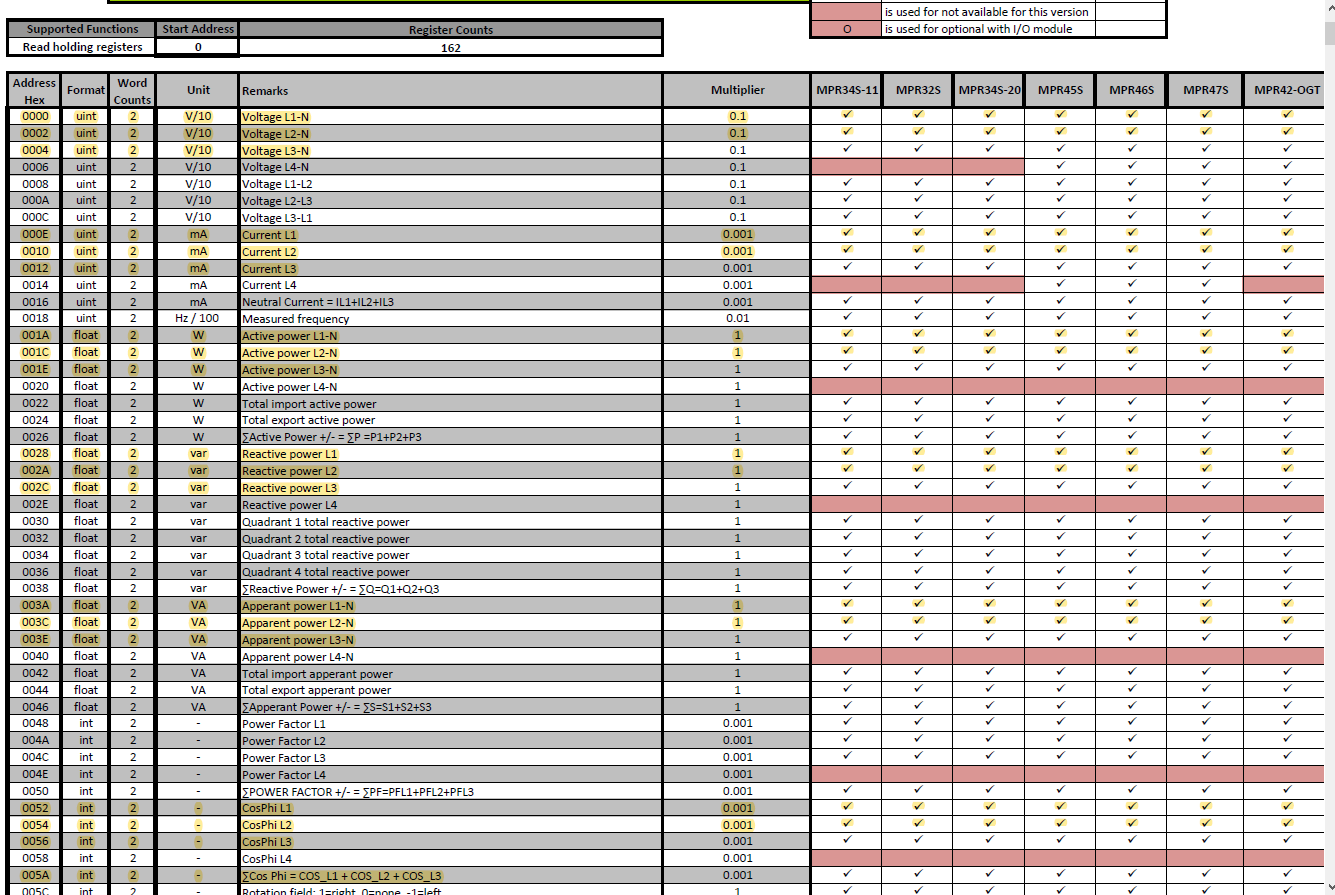Click "Quadrant 1 total reactive power" cell

(x=451, y=521)
